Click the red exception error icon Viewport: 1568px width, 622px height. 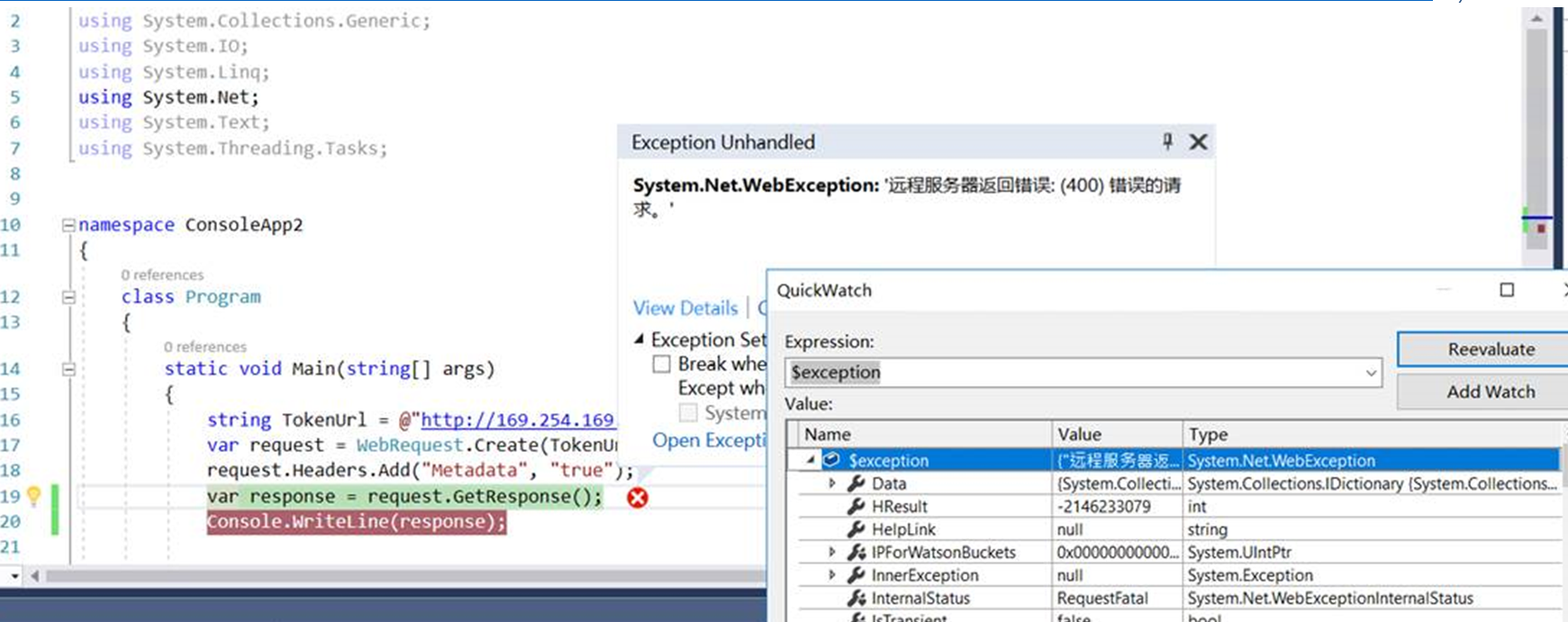pyautogui.click(x=638, y=498)
